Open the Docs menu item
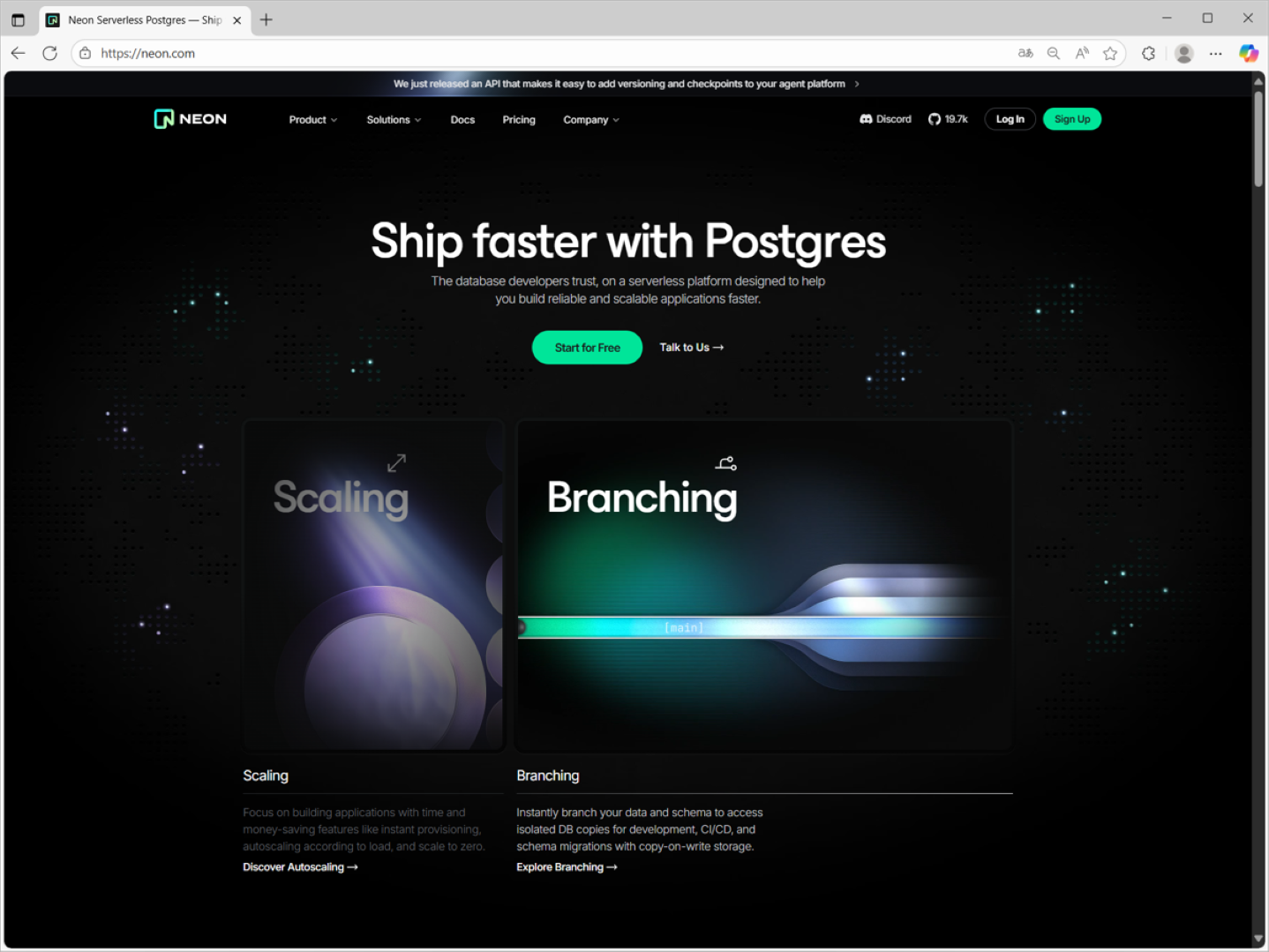This screenshot has height=952, width=1269. (462, 120)
